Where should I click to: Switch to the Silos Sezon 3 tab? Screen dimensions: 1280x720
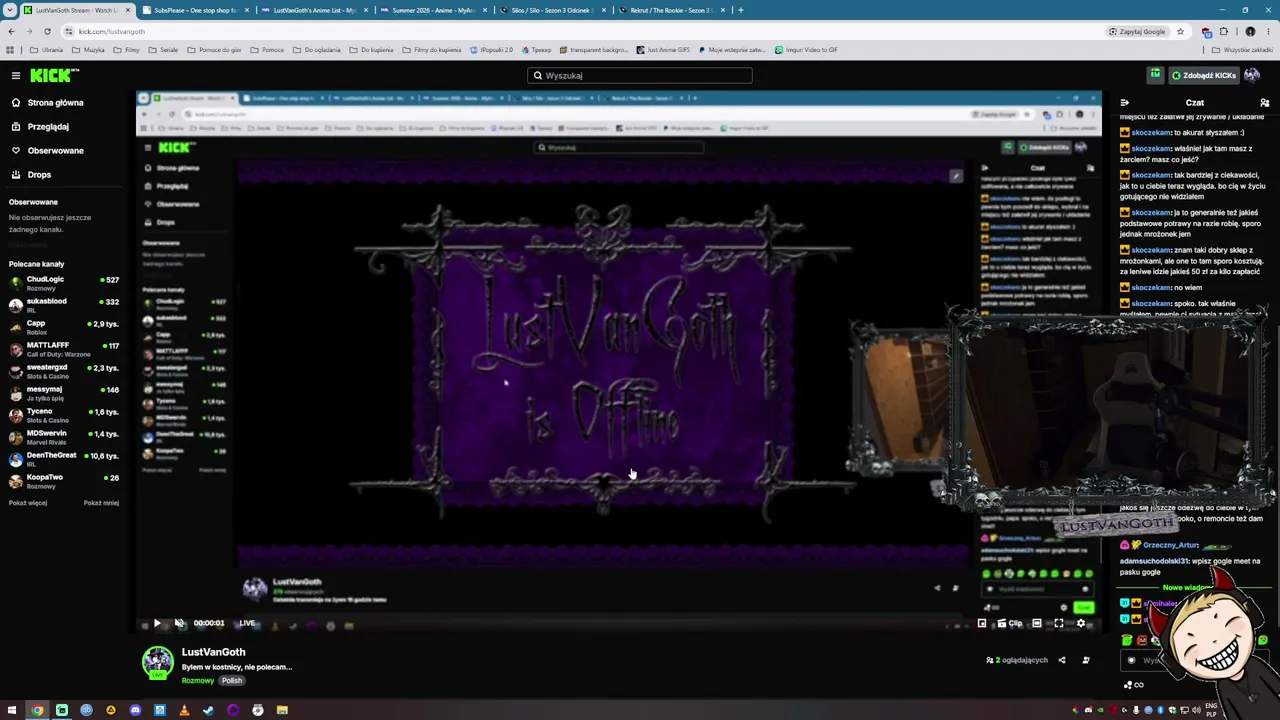[551, 10]
